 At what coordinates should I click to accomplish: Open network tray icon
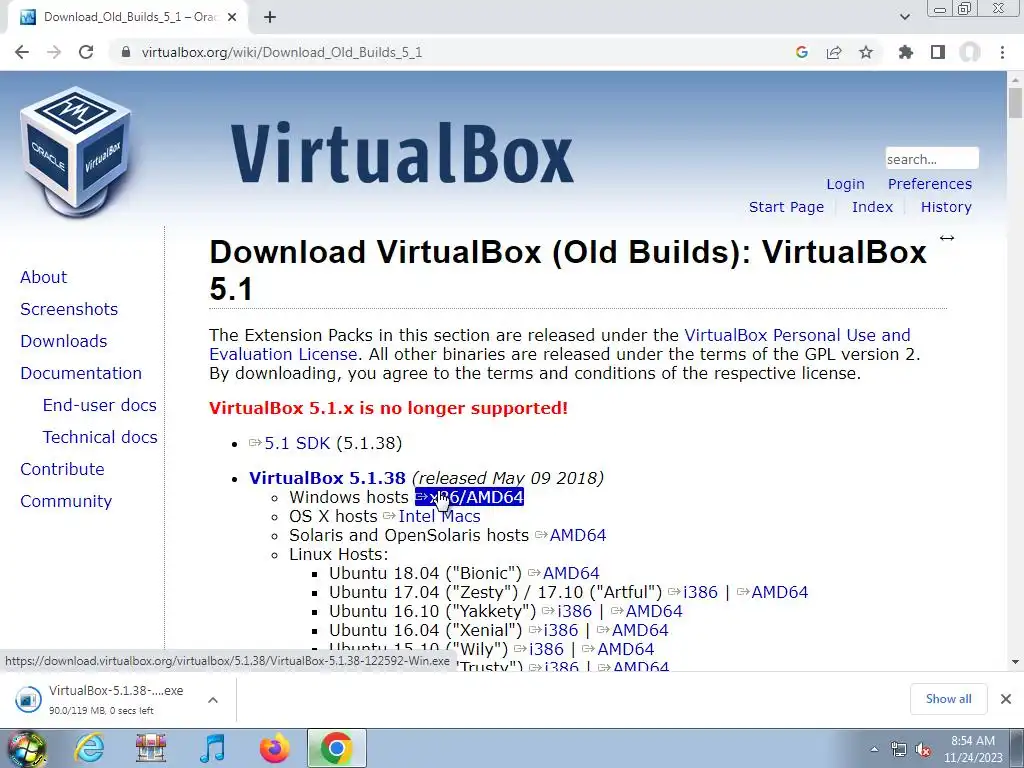(899, 749)
